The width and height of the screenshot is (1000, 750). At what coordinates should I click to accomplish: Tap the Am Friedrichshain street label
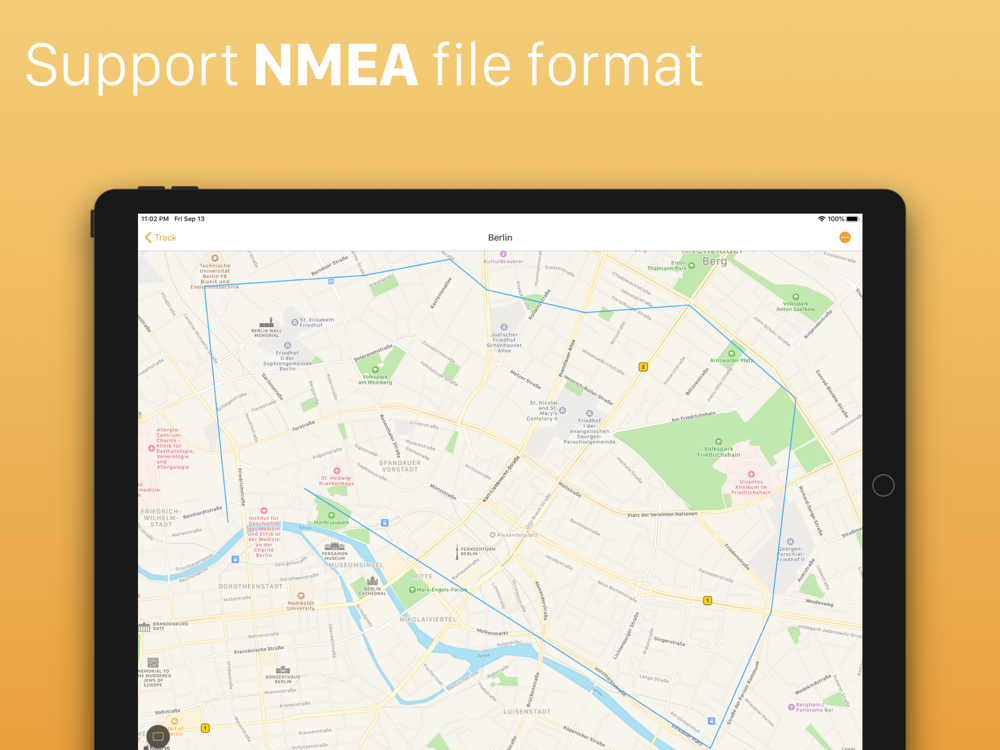pyautogui.click(x=693, y=416)
